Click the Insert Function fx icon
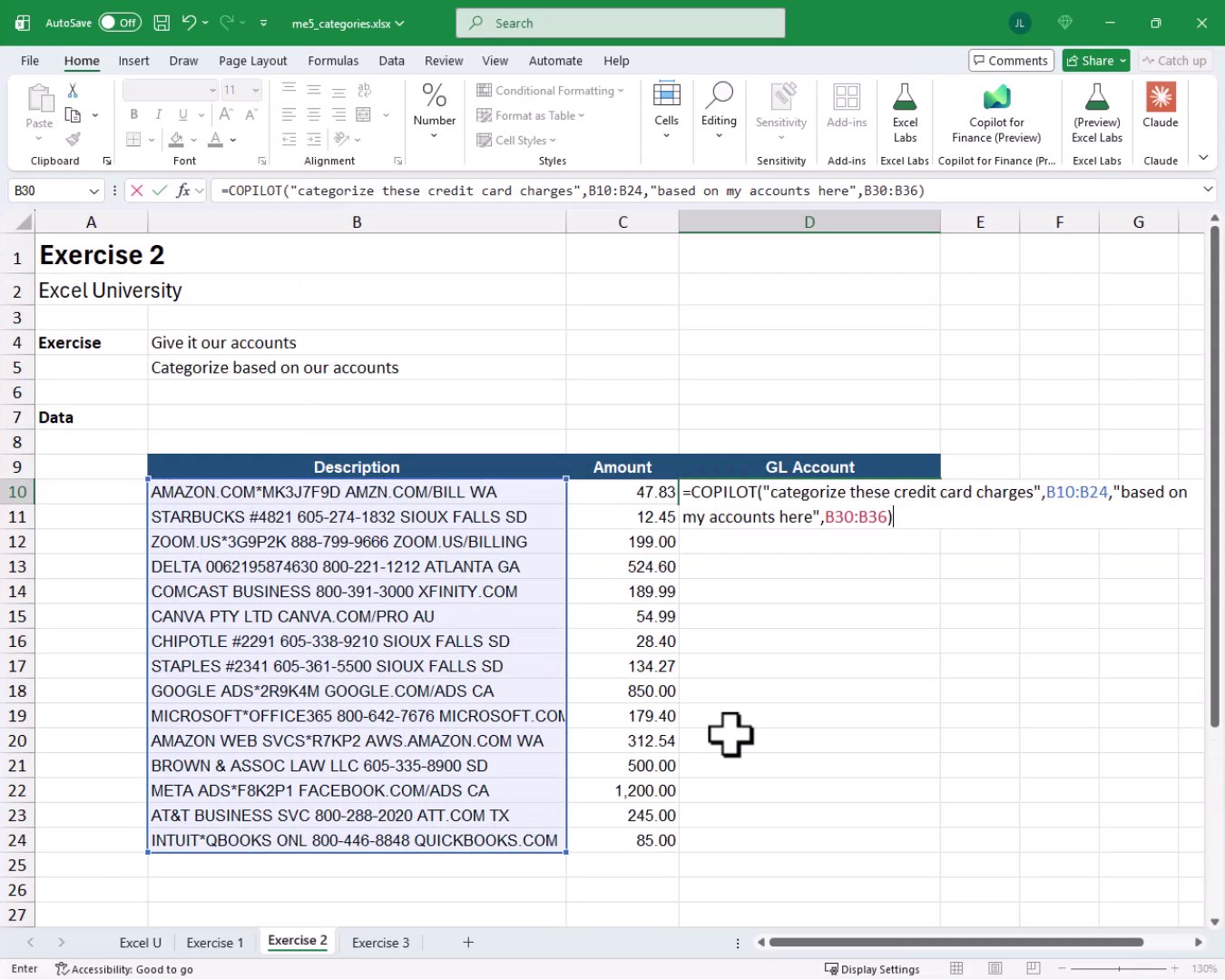 [182, 191]
